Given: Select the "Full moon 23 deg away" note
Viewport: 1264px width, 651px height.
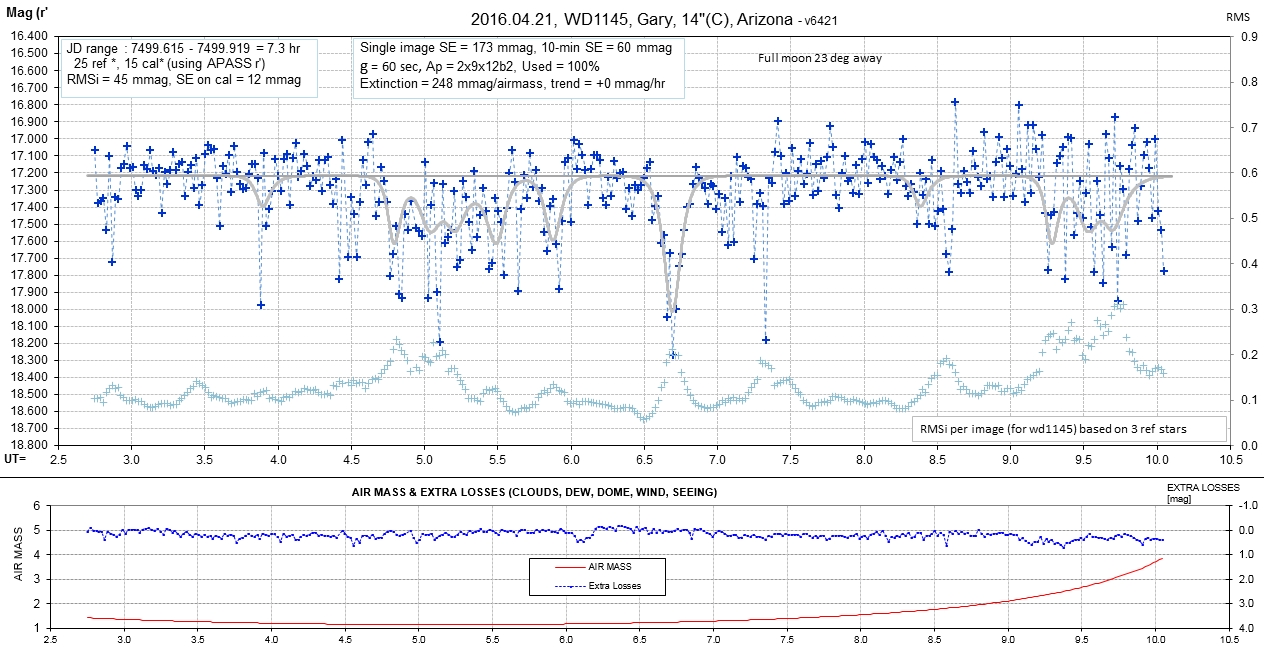Looking at the screenshot, I should click(x=820, y=58).
